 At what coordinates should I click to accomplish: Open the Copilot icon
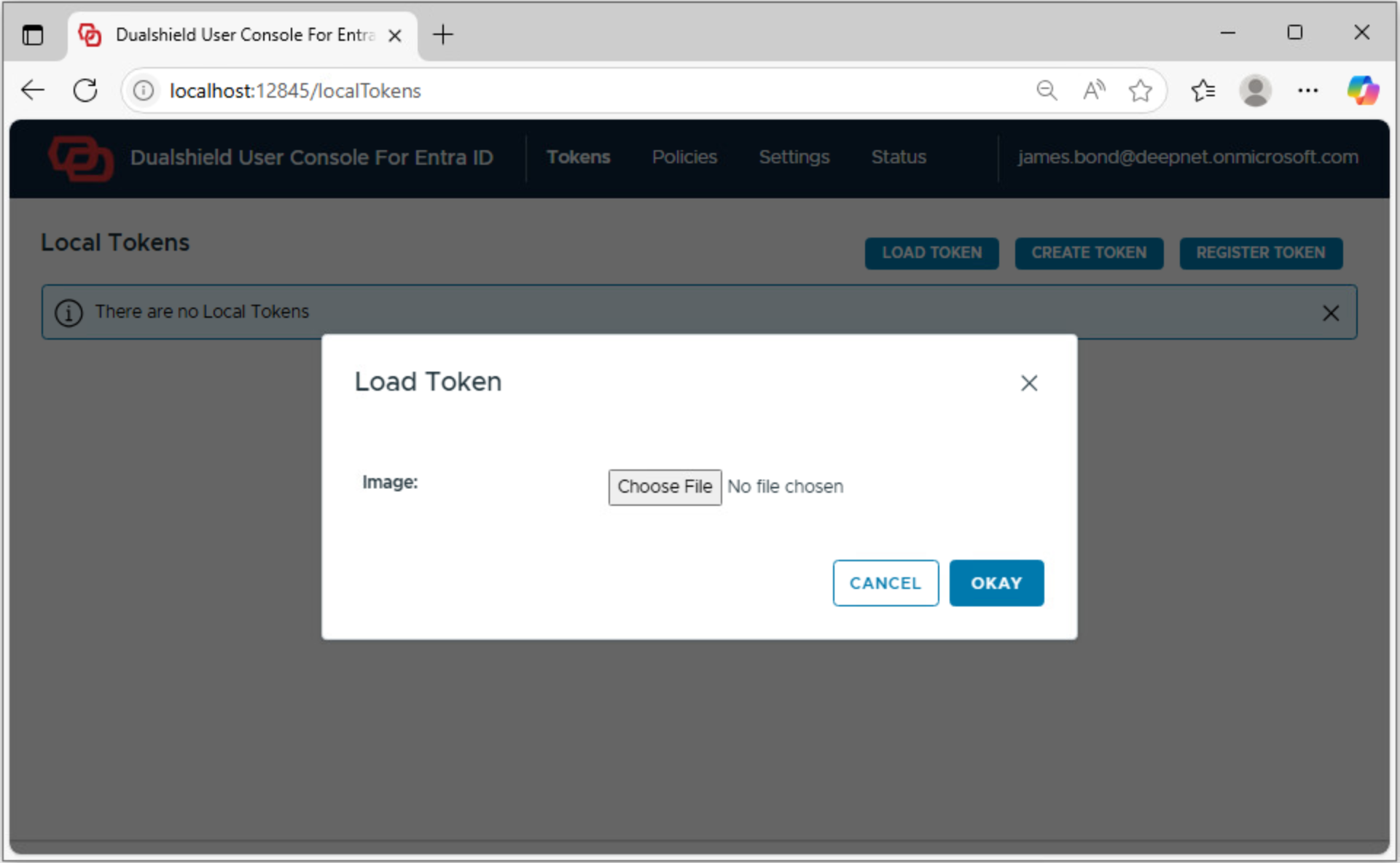coord(1362,91)
